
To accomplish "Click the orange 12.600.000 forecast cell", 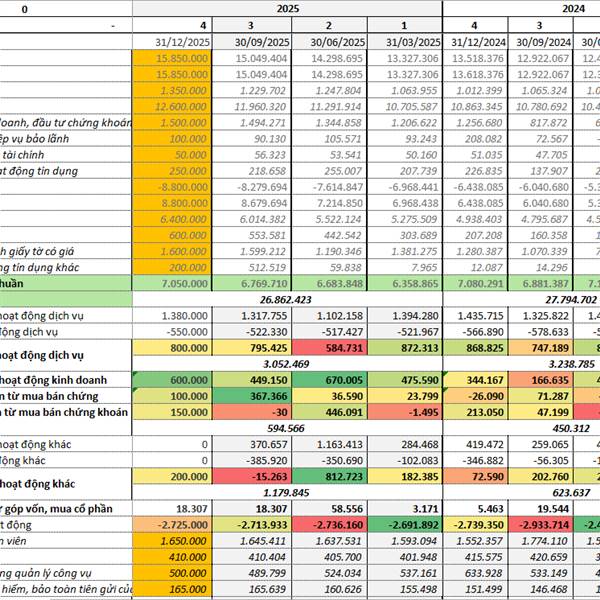I will click(172, 106).
